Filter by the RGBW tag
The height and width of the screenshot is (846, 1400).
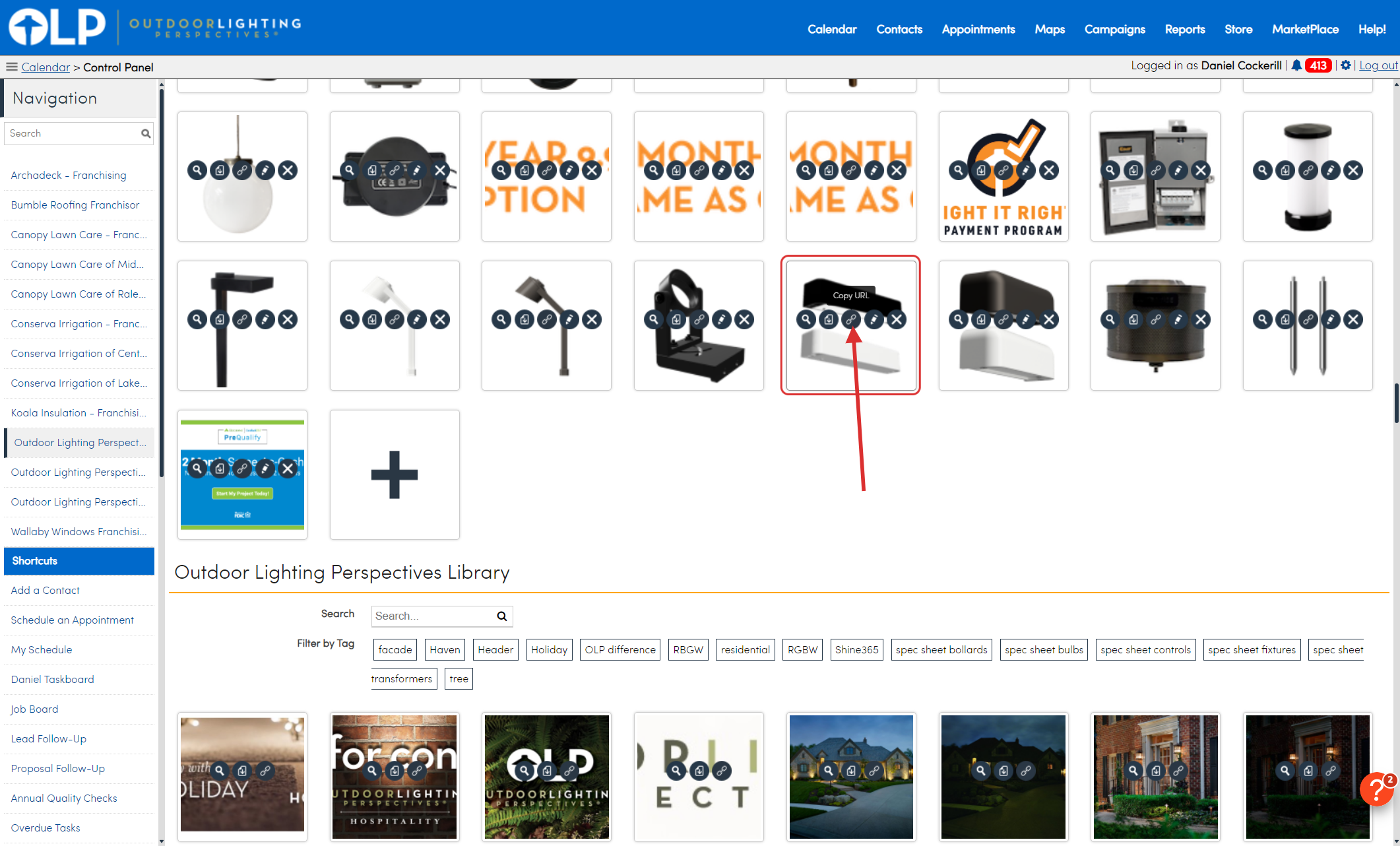(x=802, y=650)
